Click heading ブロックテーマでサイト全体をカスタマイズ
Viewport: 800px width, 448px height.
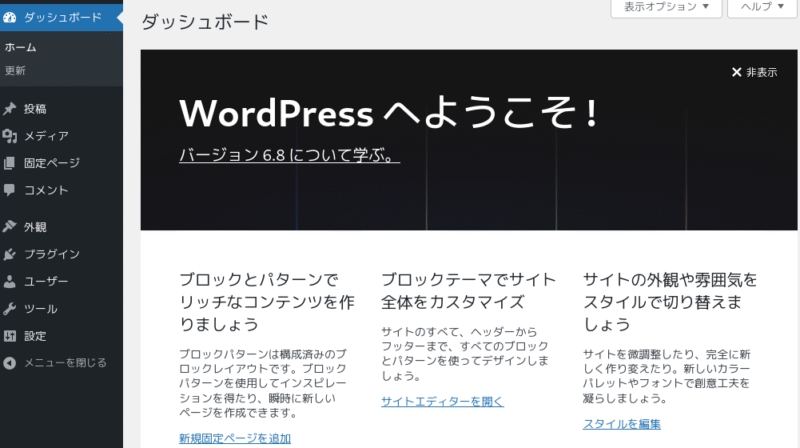(x=468, y=291)
